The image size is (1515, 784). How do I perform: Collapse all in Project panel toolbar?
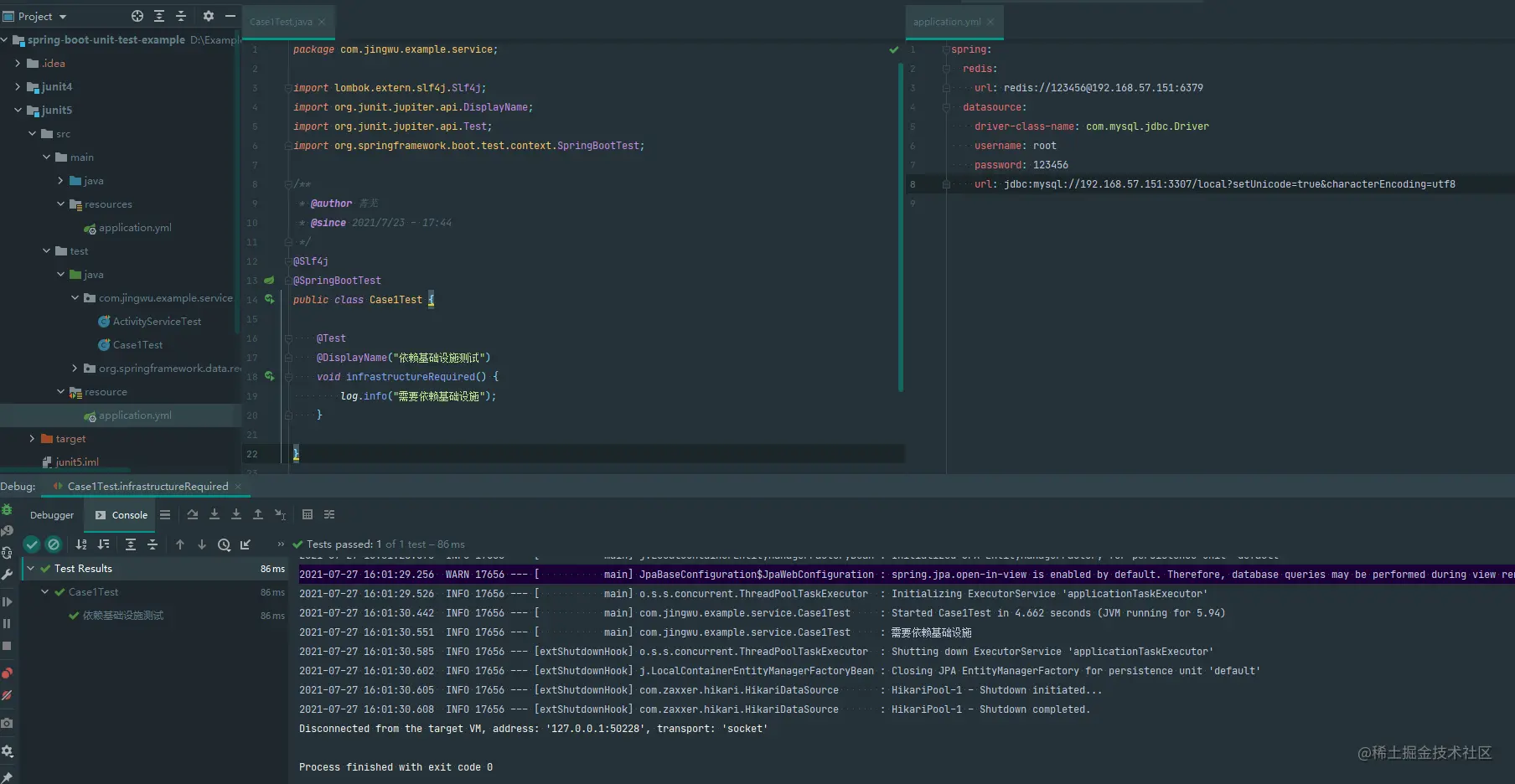click(x=181, y=16)
